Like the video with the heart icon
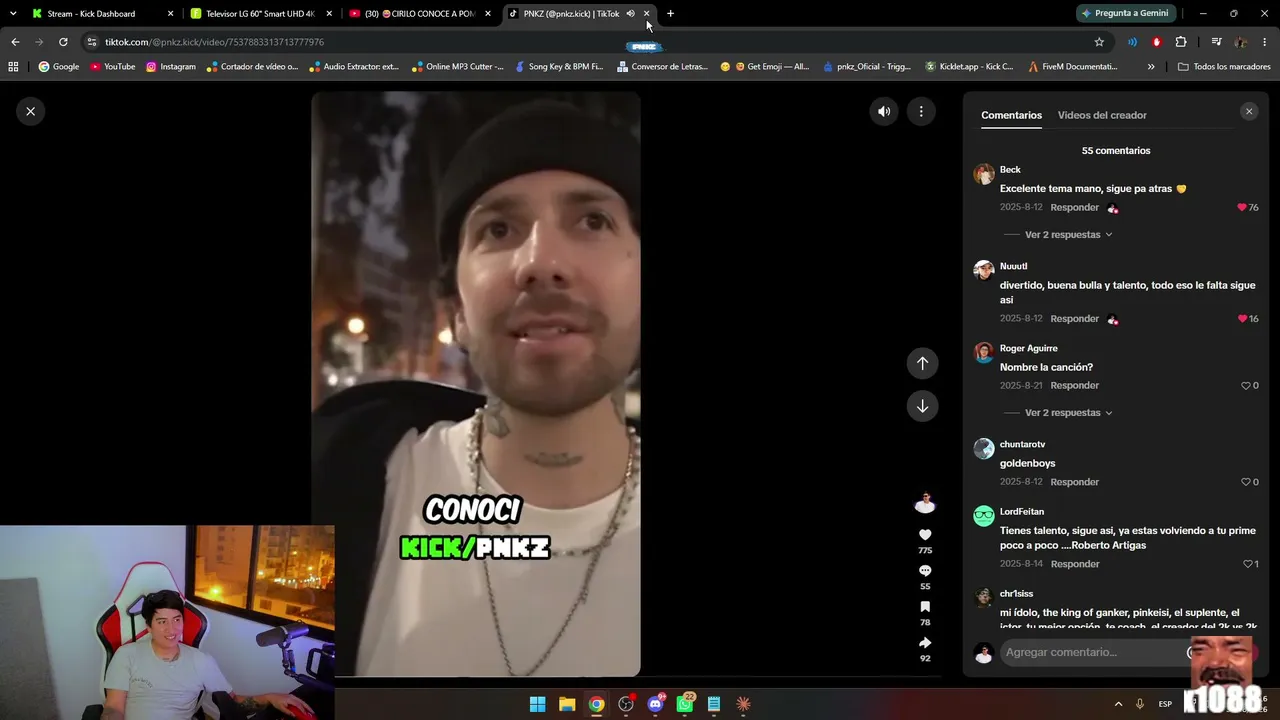The height and width of the screenshot is (720, 1280). (x=925, y=535)
